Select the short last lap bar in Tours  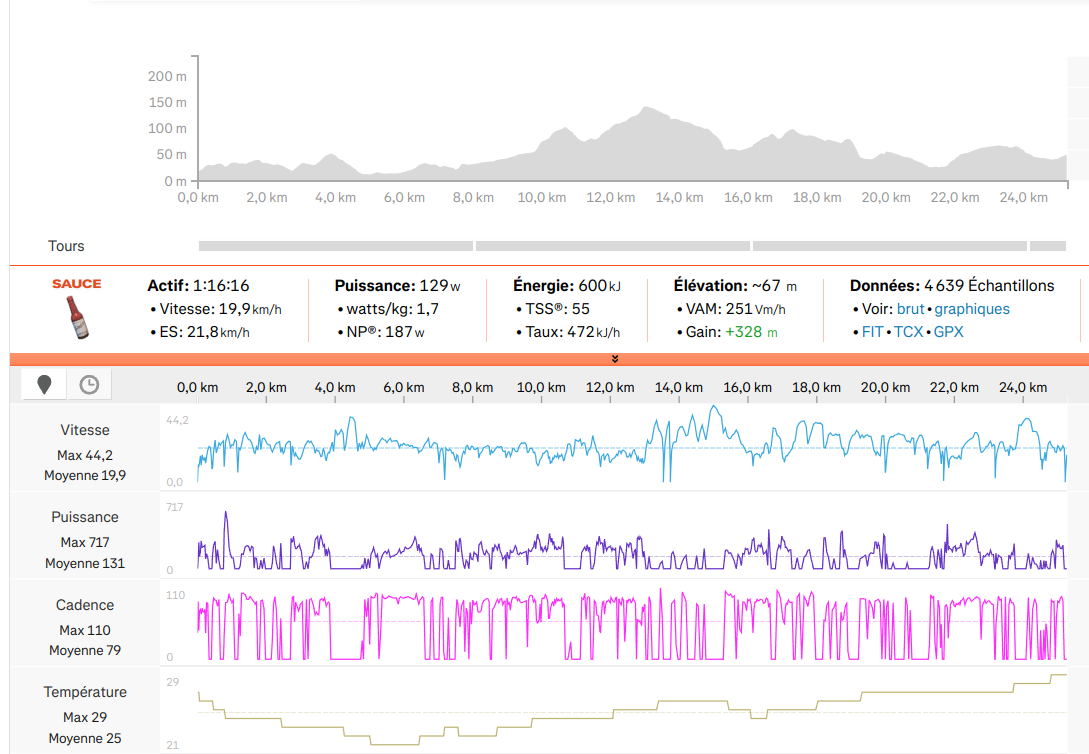tap(1048, 246)
